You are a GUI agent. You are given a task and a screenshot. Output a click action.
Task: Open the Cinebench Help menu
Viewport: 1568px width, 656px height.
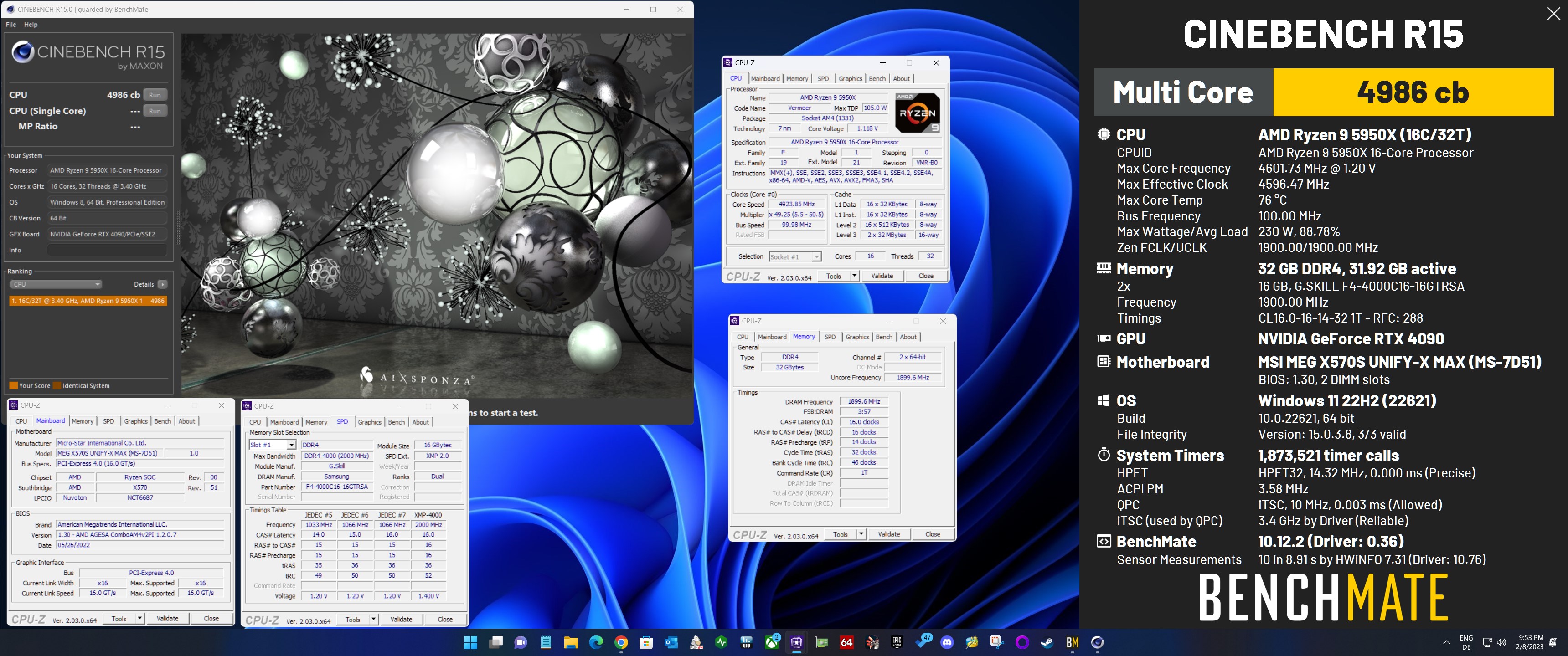(31, 24)
